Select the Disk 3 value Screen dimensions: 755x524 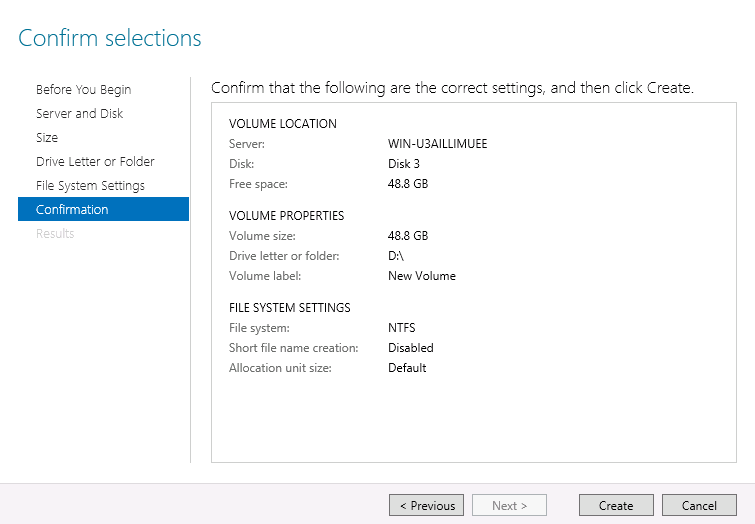pos(404,164)
